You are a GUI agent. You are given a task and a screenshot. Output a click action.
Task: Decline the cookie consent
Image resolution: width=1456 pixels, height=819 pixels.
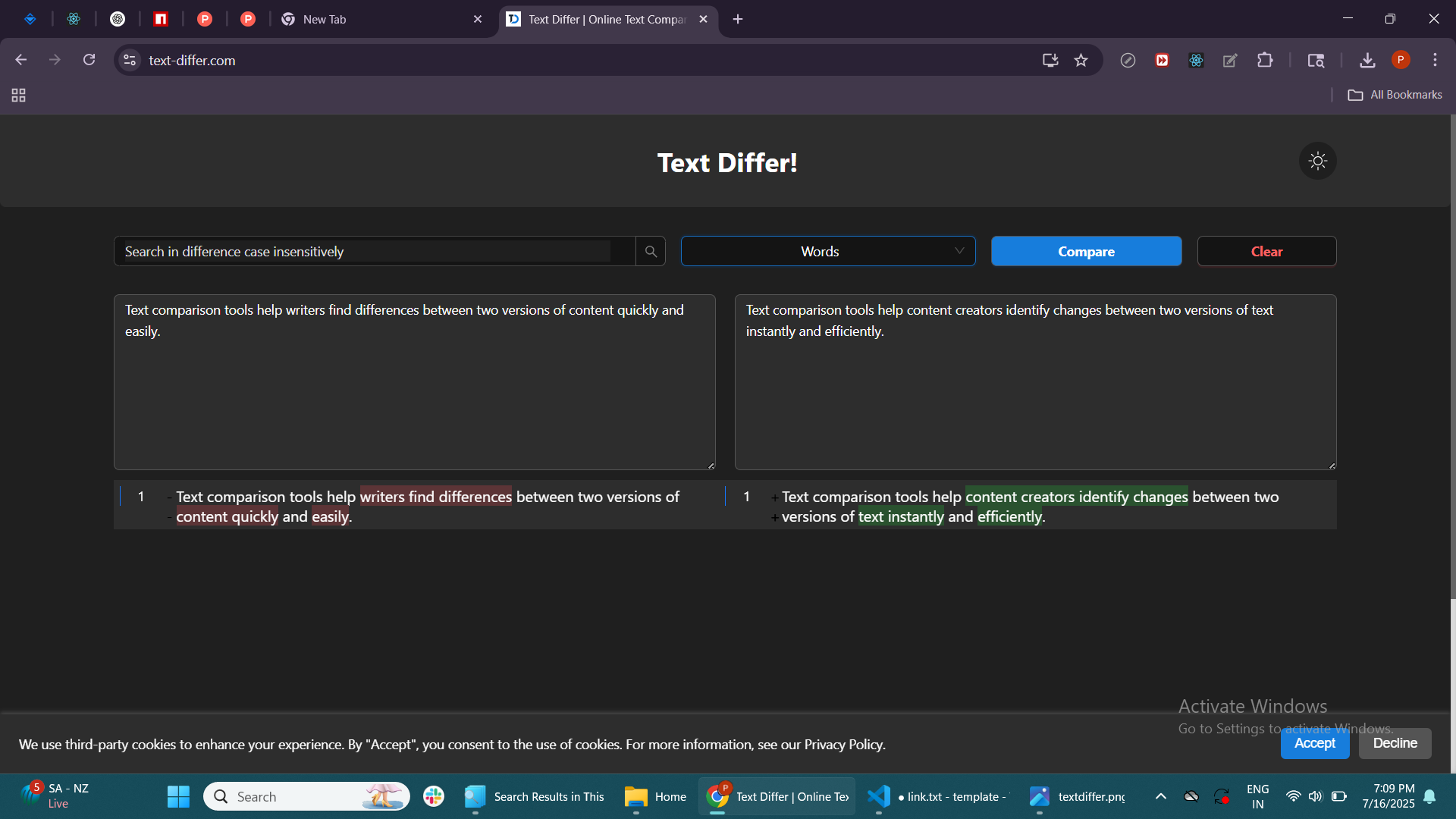pos(1395,743)
